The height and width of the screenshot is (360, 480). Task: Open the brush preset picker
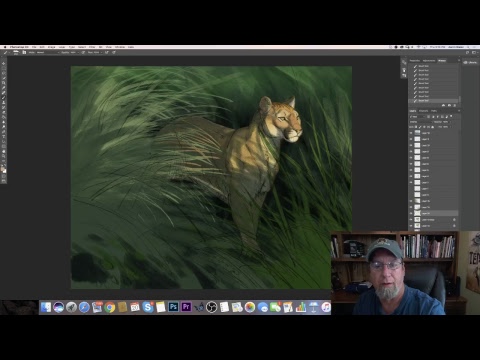(16, 52)
